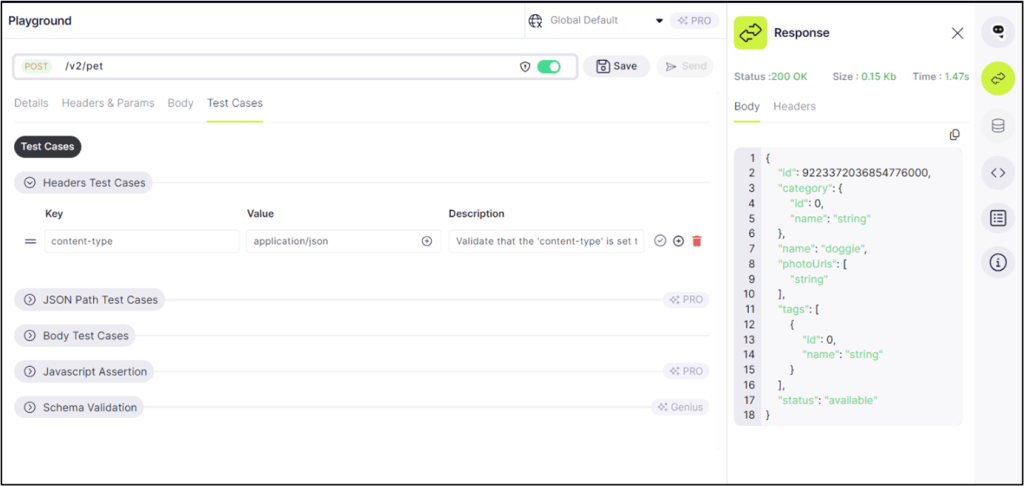Viewport: 1024px width, 486px height.
Task: Click the chatbot icon in right sidebar
Action: pos(997,32)
